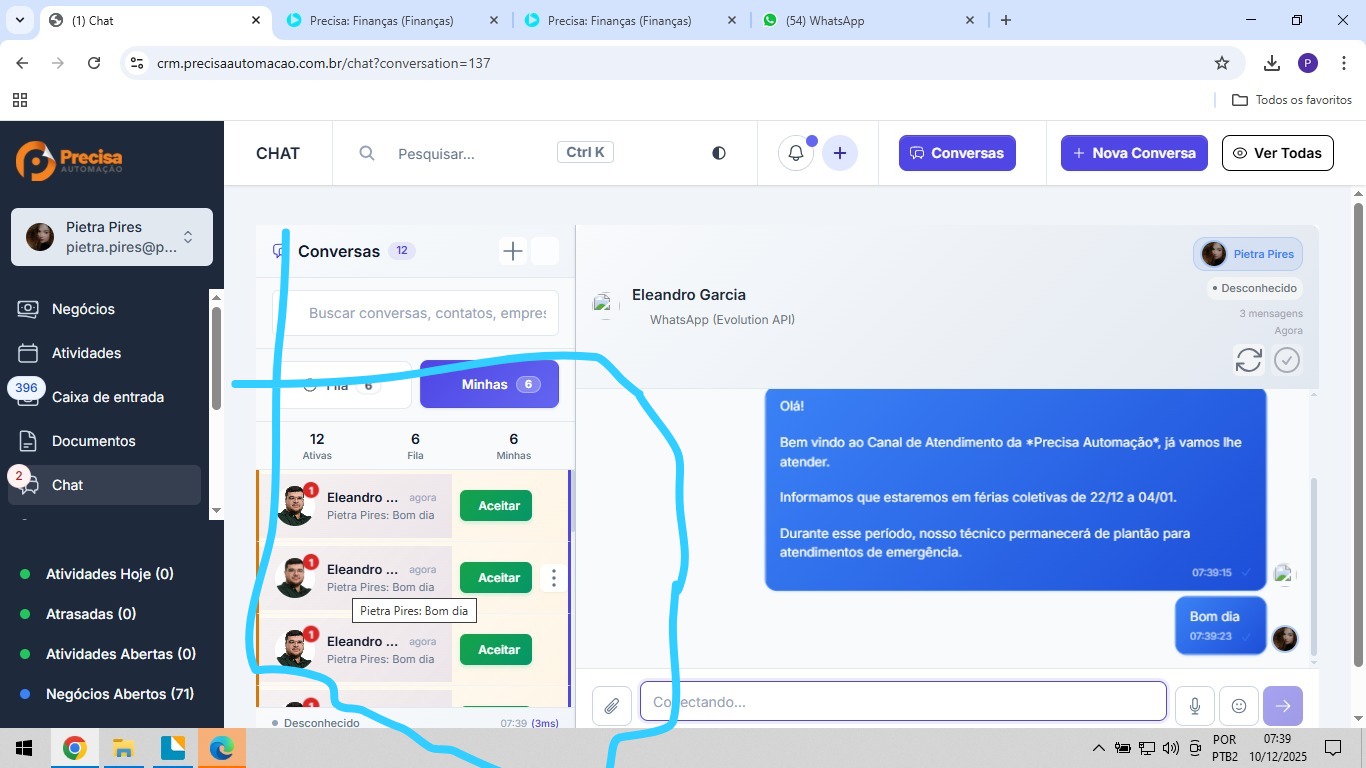The height and width of the screenshot is (768, 1366).
Task: Open three-dot menu on second conversation
Action: tap(553, 578)
